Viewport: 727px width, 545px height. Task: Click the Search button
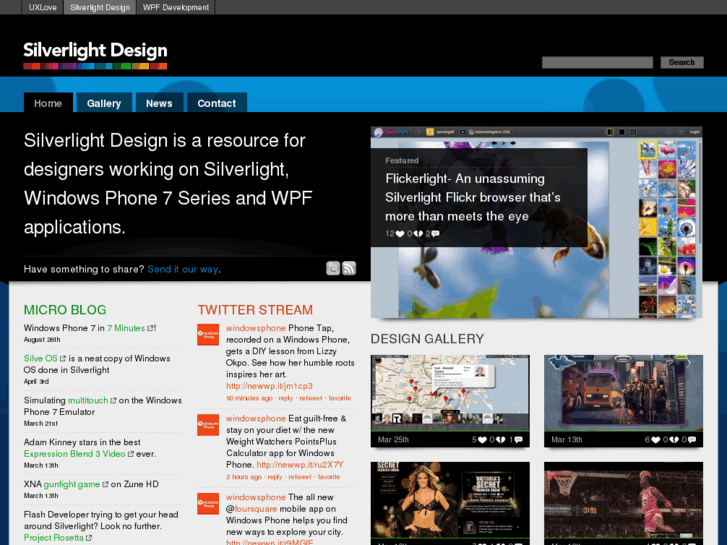pyautogui.click(x=682, y=62)
